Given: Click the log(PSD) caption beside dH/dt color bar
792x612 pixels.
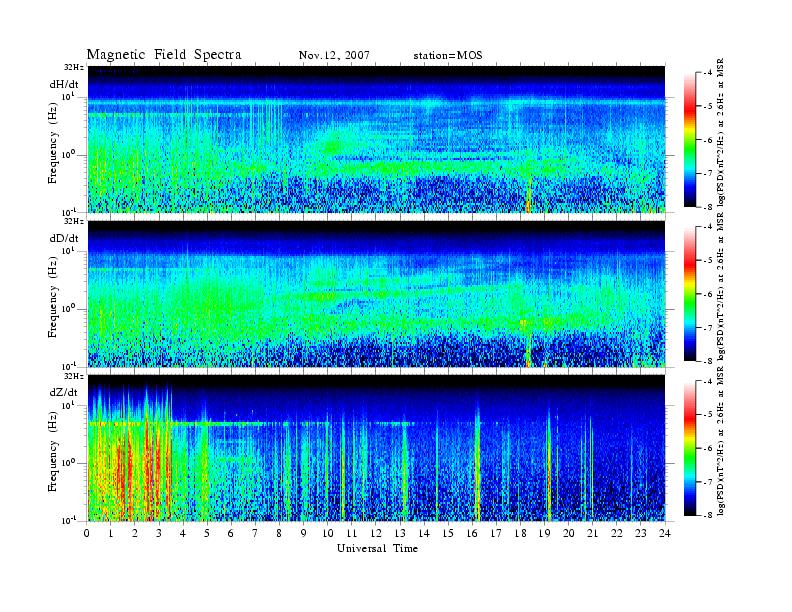Looking at the screenshot, I should point(721,133).
